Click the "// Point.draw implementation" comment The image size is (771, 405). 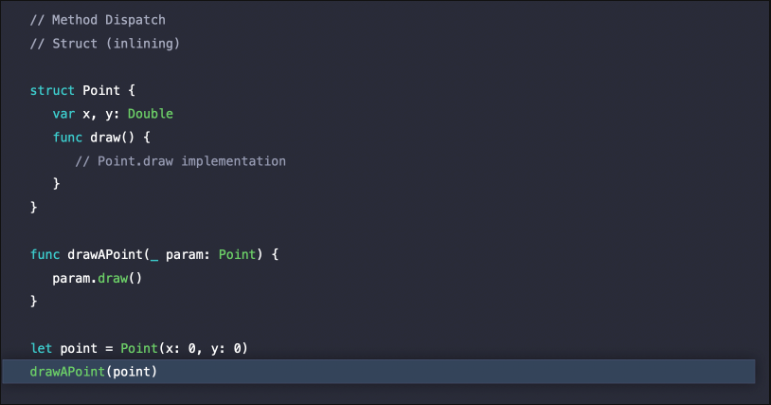click(x=180, y=161)
